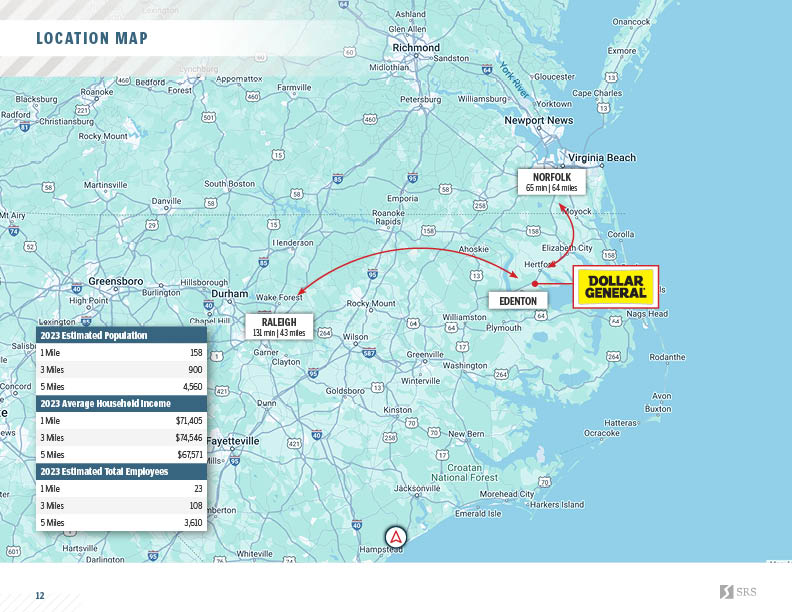Click the Henderson label
The image size is (792, 612).
293,243
